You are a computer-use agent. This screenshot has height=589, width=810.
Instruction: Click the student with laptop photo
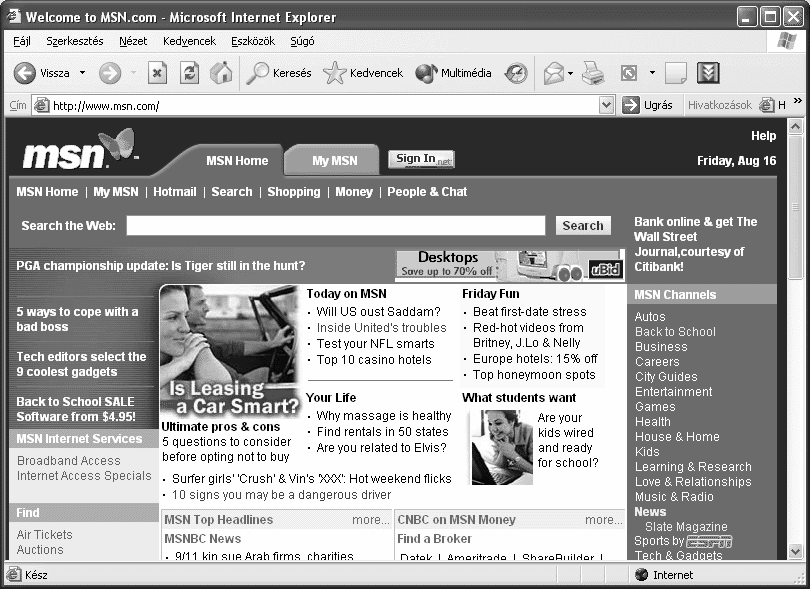click(x=502, y=447)
